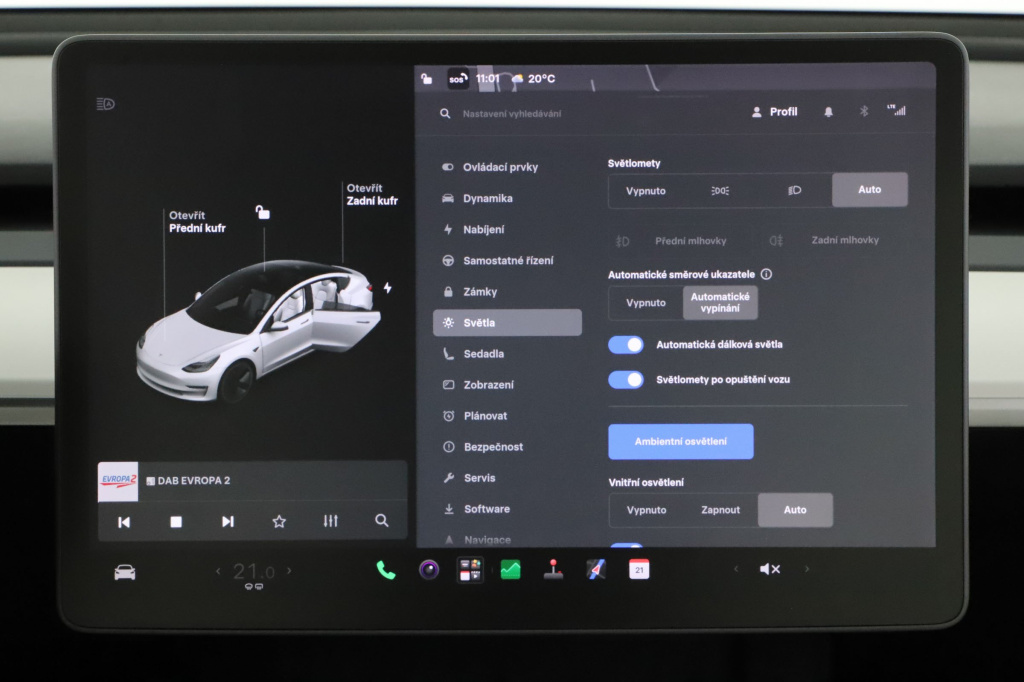Image resolution: width=1024 pixels, height=682 pixels.
Task: Turn turn-signals option to Vypnuto
Action: click(646, 303)
